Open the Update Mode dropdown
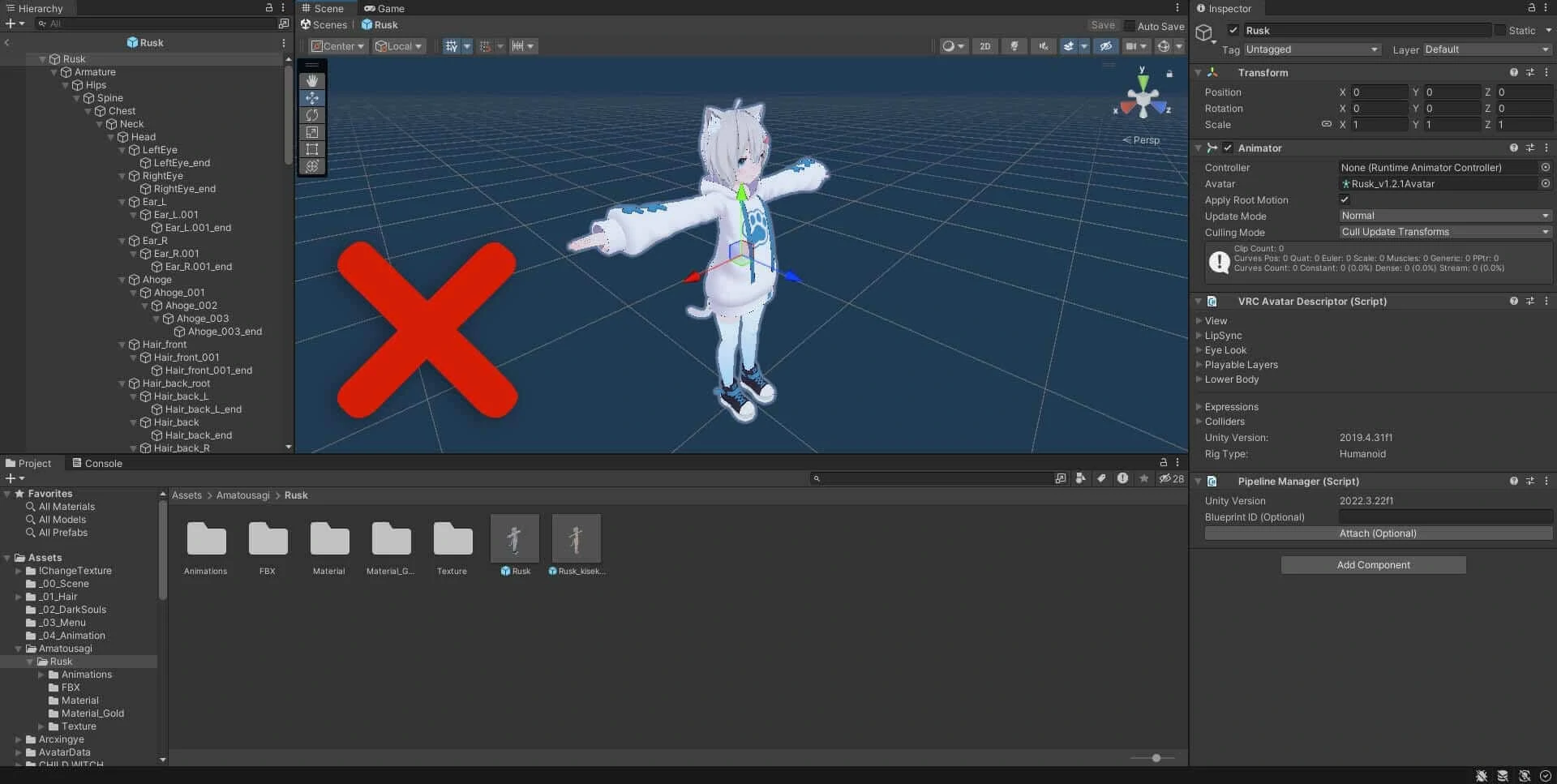Screen dimensions: 1557x784 1444,216
